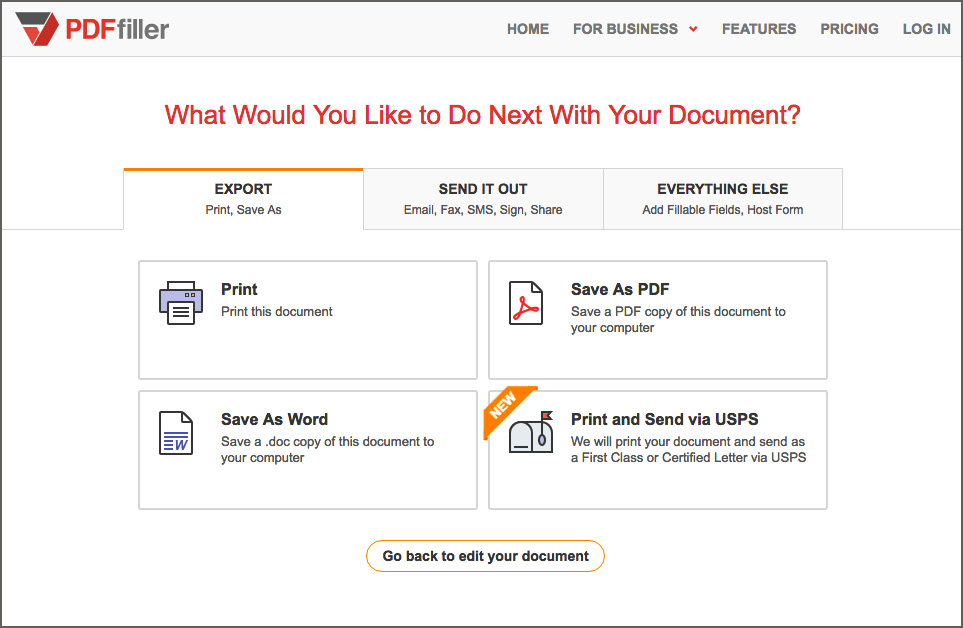The width and height of the screenshot is (963, 628).
Task: Select the EXPORT tab
Action: [243, 199]
